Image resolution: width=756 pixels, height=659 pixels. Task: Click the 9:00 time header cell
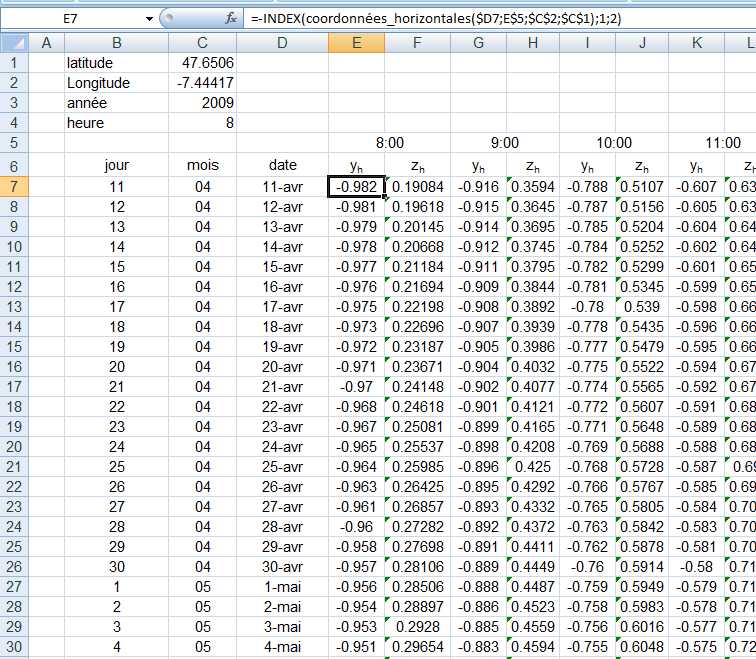click(505, 144)
